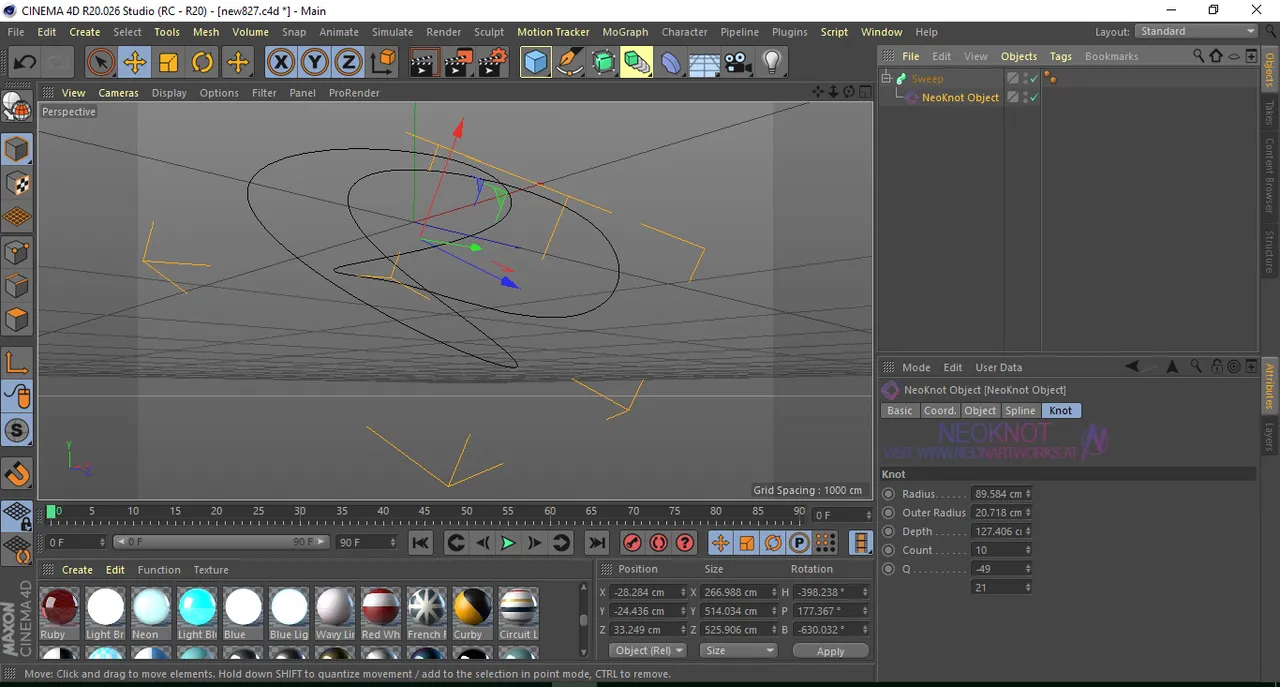The height and width of the screenshot is (687, 1280).
Task: Select the Scale tool
Action: (168, 63)
